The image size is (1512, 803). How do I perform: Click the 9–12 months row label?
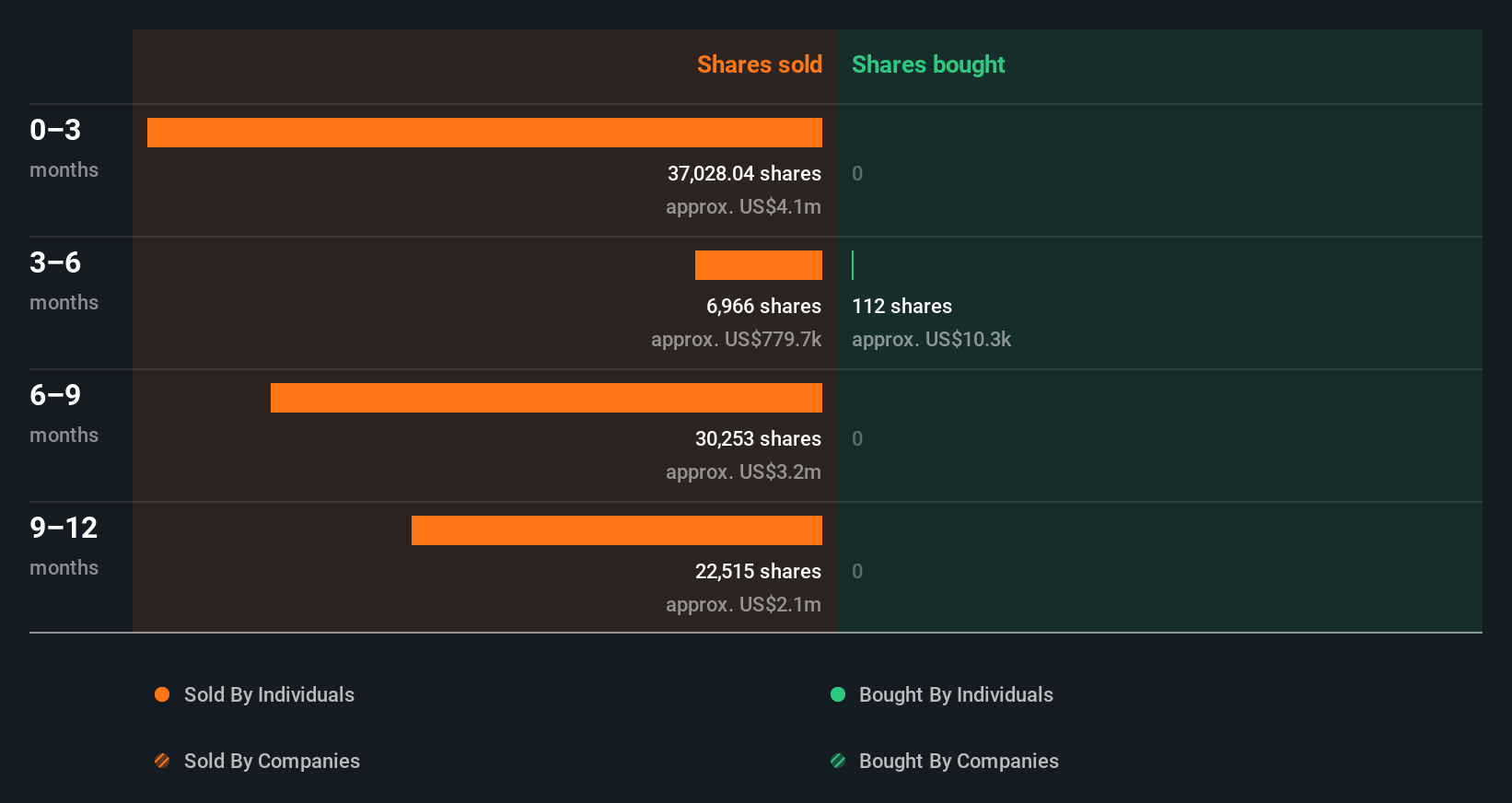click(x=64, y=546)
